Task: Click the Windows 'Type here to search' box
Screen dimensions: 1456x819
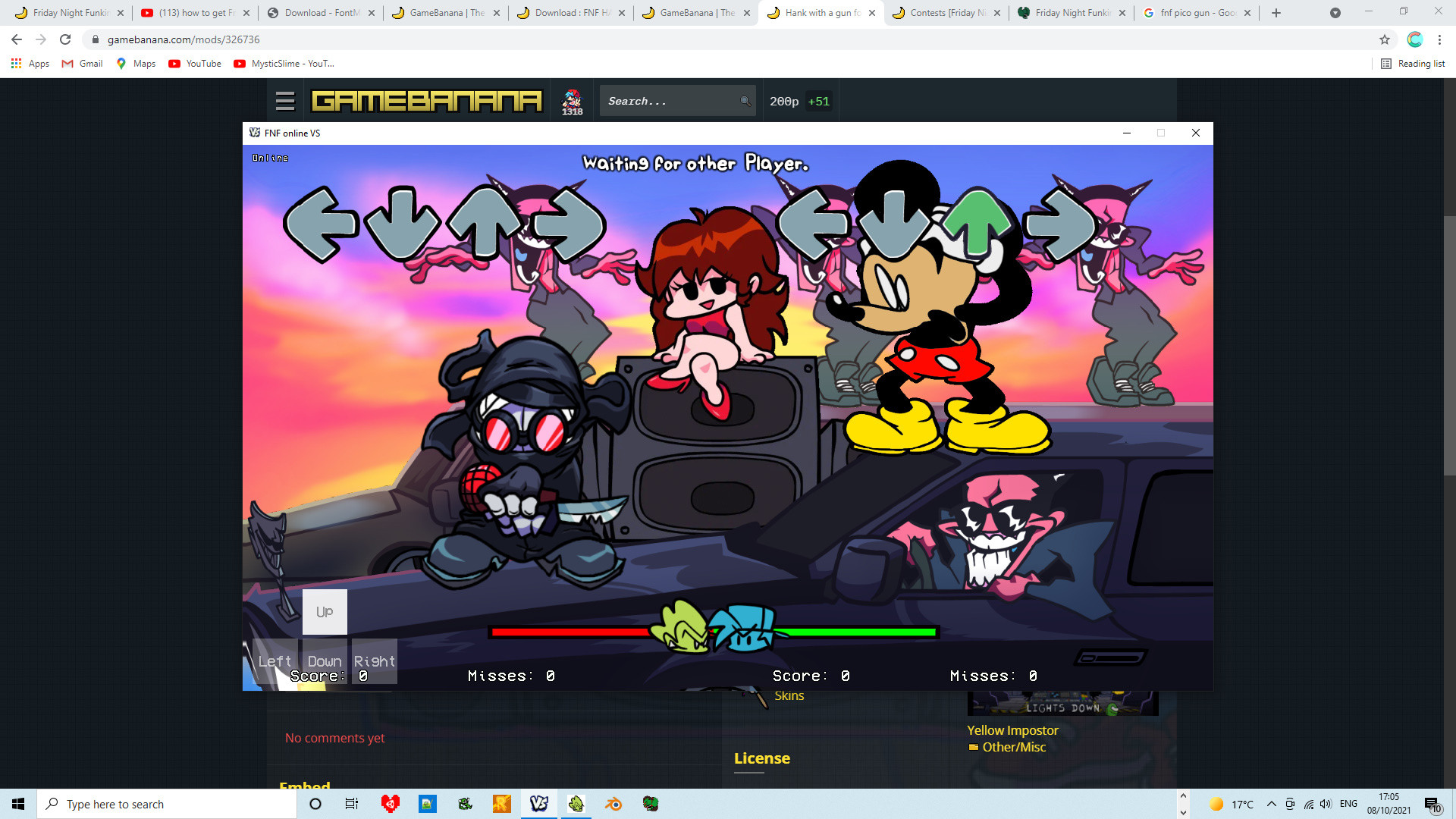Action: (x=167, y=804)
